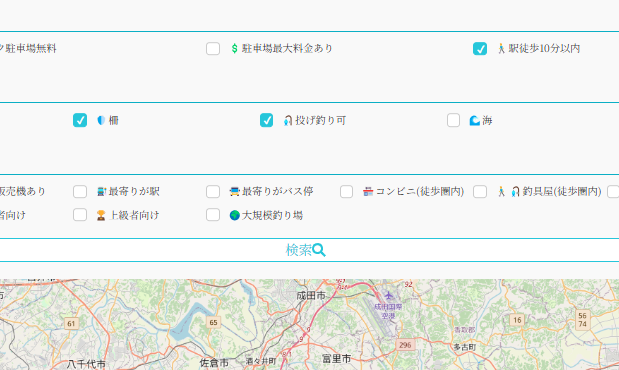Click the wave icon beside 海

(x=474, y=120)
